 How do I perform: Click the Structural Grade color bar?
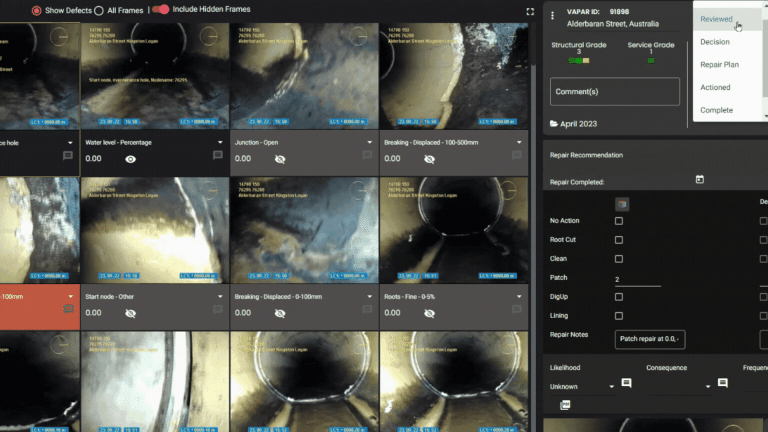[578, 61]
